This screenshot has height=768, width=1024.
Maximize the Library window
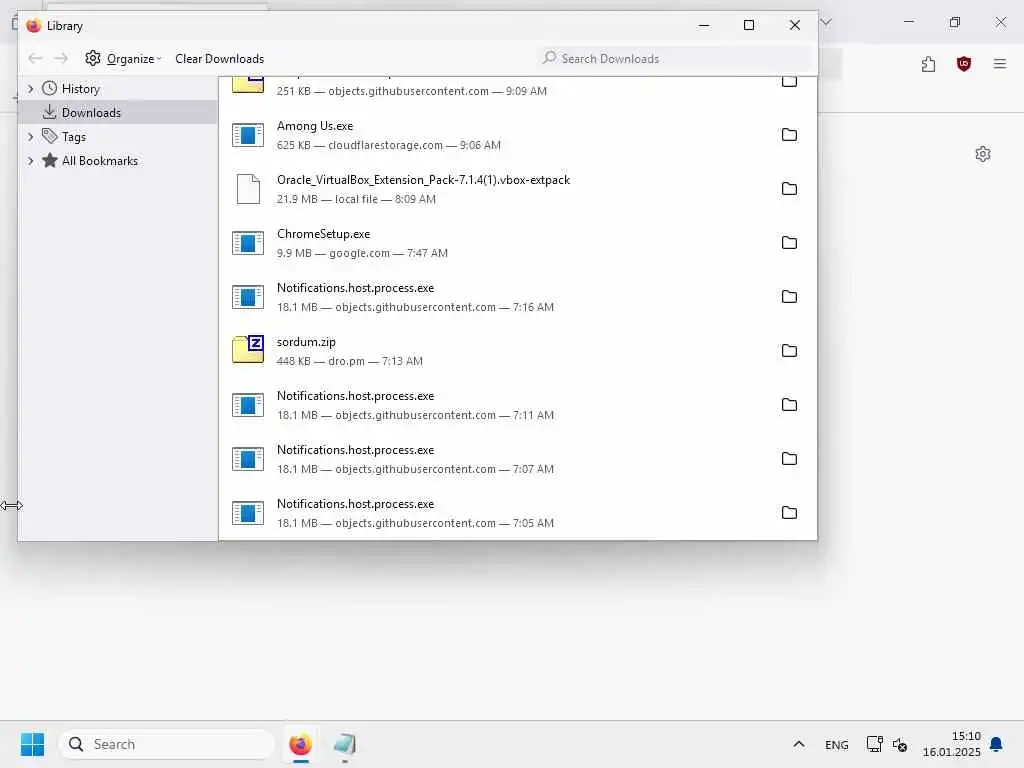(x=749, y=25)
